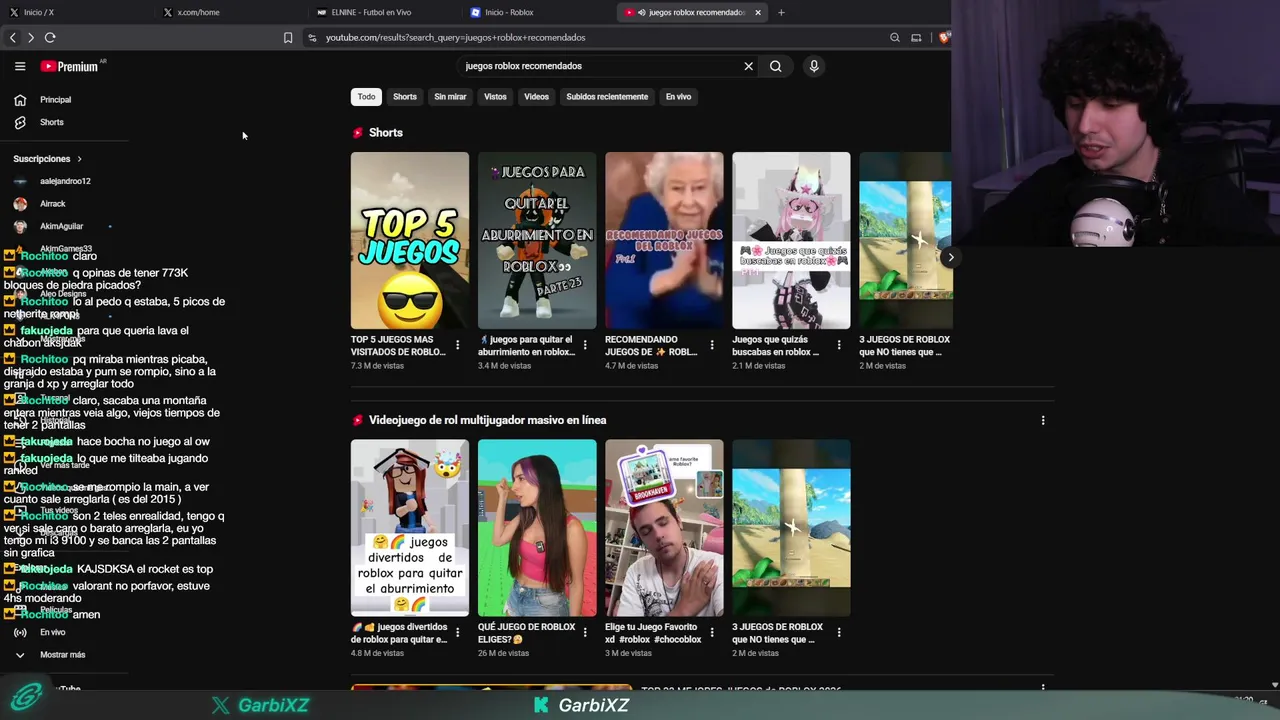Focus the YouTube search input field
1280x720 pixels.
coord(600,66)
